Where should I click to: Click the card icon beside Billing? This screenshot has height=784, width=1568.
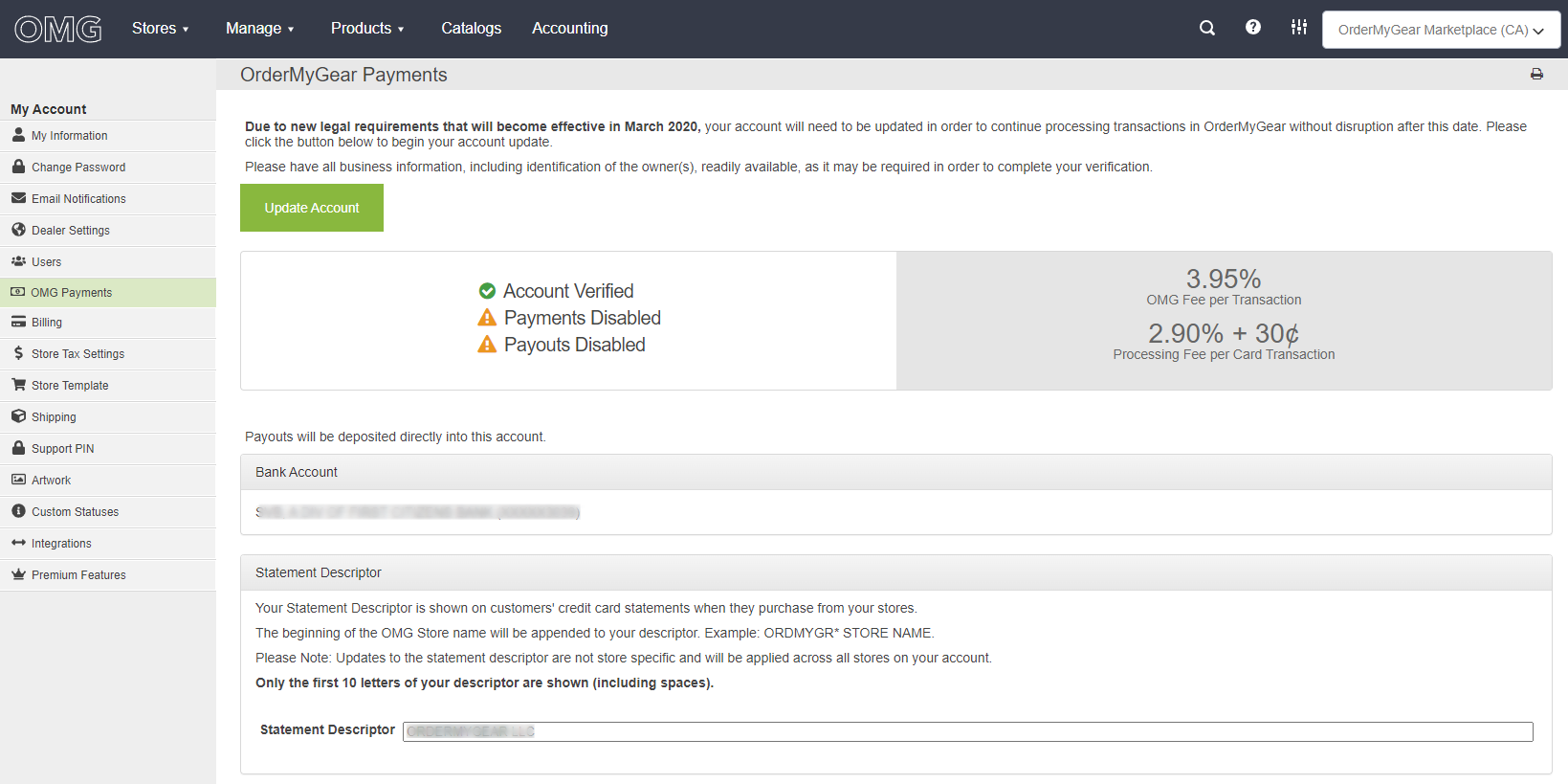18,322
